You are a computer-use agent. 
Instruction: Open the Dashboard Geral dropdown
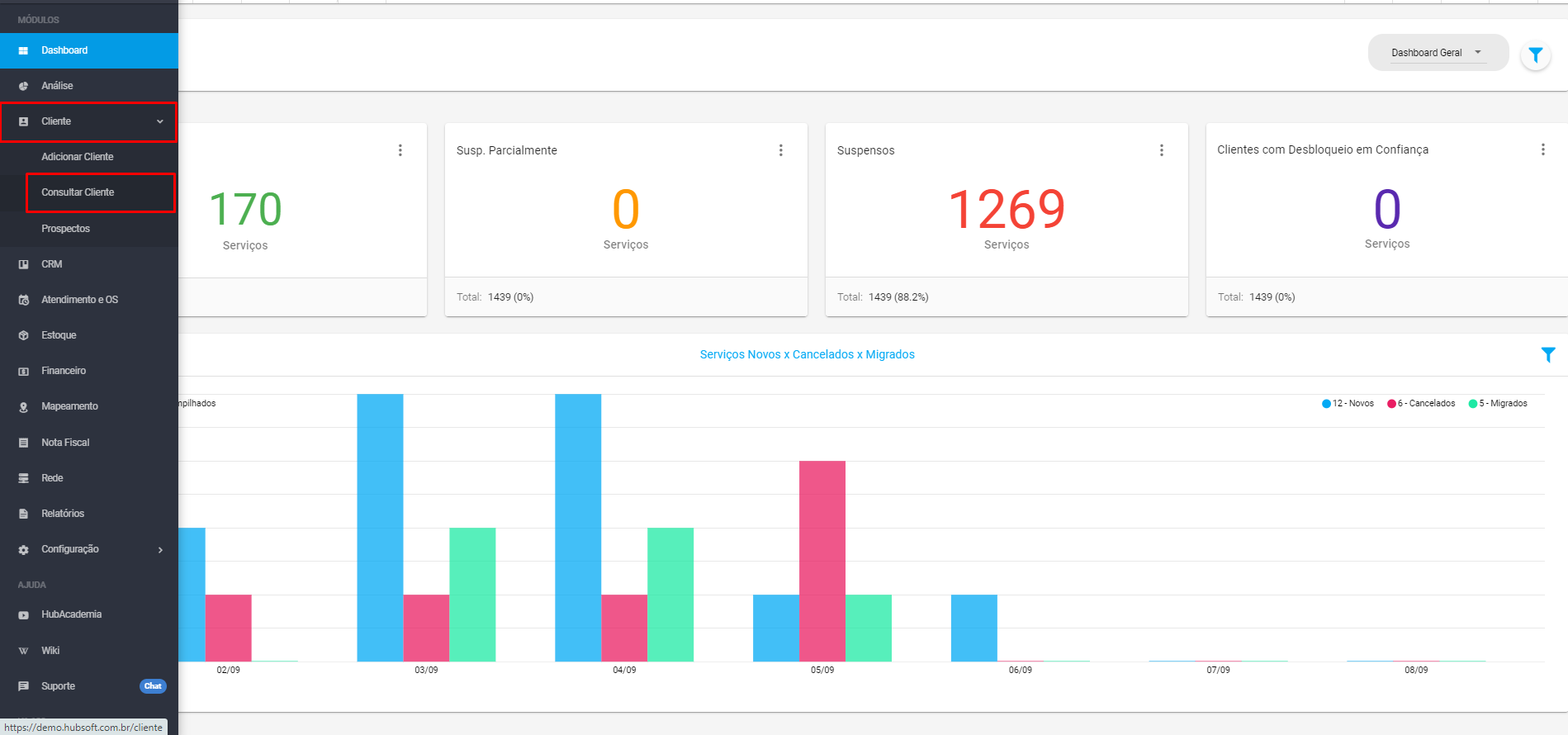[1438, 53]
